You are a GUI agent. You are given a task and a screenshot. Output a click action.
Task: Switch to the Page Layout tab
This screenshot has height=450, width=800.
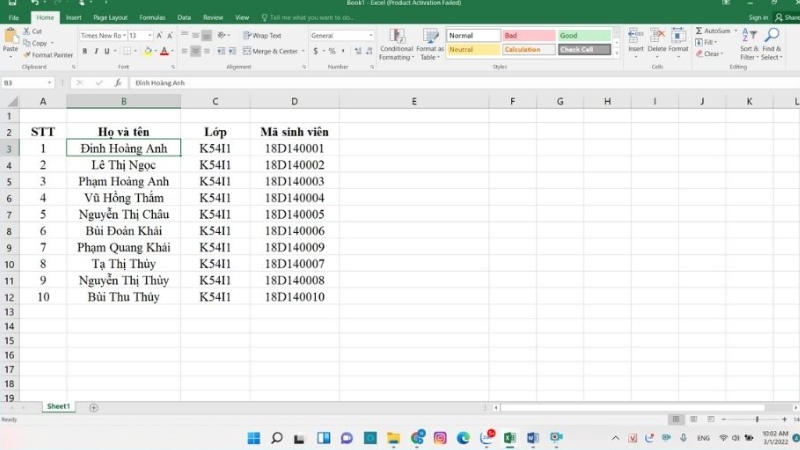coord(110,18)
